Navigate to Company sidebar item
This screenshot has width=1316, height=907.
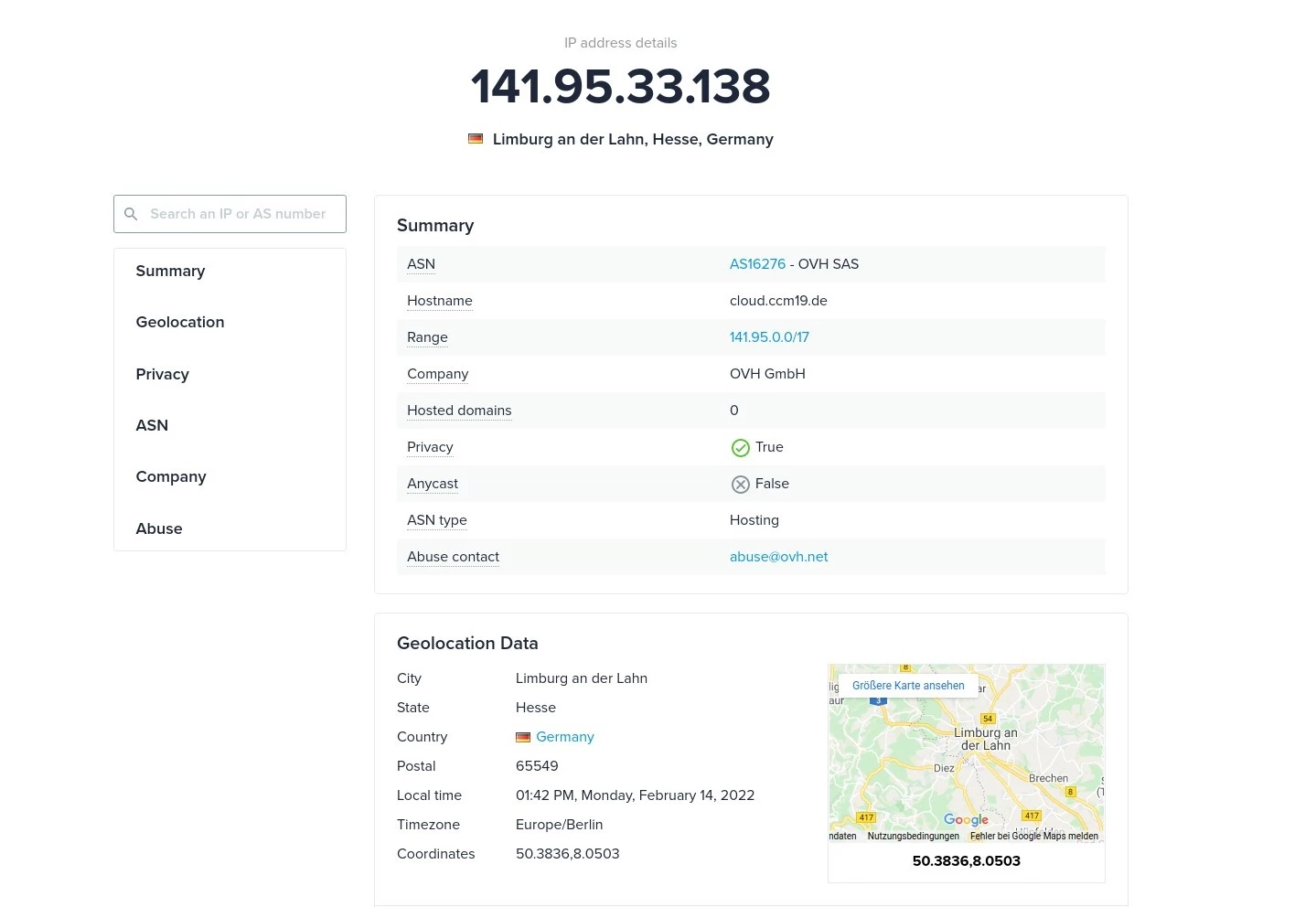(171, 477)
